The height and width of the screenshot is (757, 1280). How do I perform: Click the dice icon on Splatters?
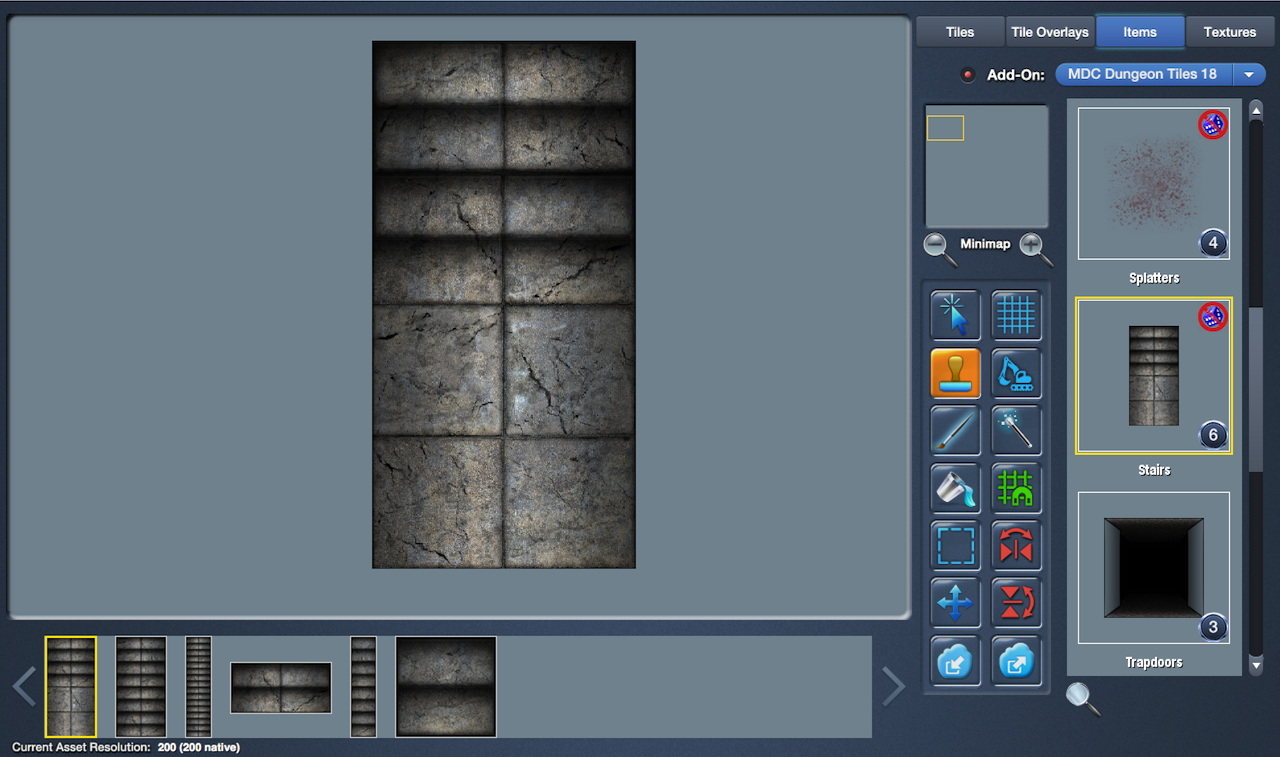(1212, 125)
